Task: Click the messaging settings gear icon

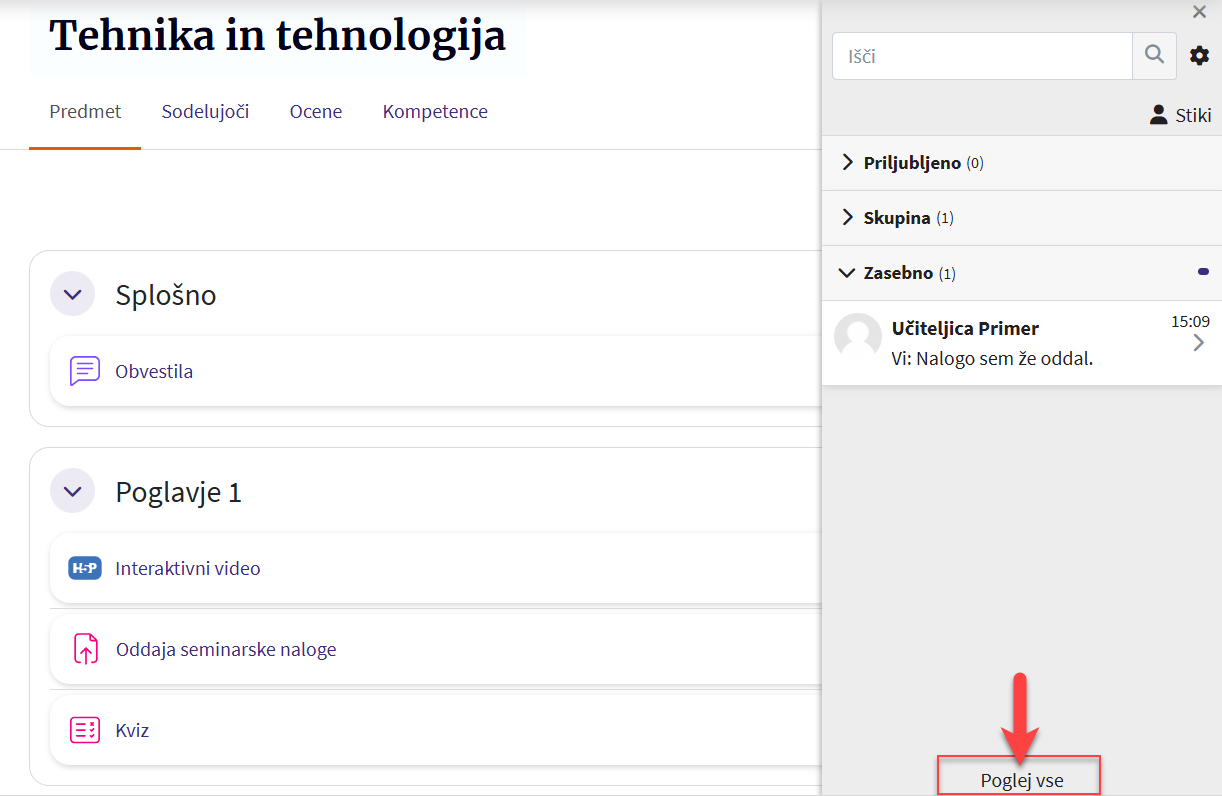Action: click(1199, 56)
